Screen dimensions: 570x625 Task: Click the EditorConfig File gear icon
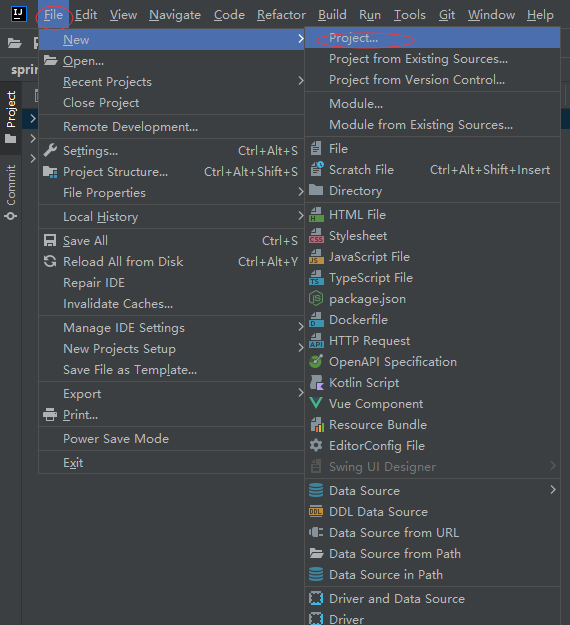[x=316, y=445]
